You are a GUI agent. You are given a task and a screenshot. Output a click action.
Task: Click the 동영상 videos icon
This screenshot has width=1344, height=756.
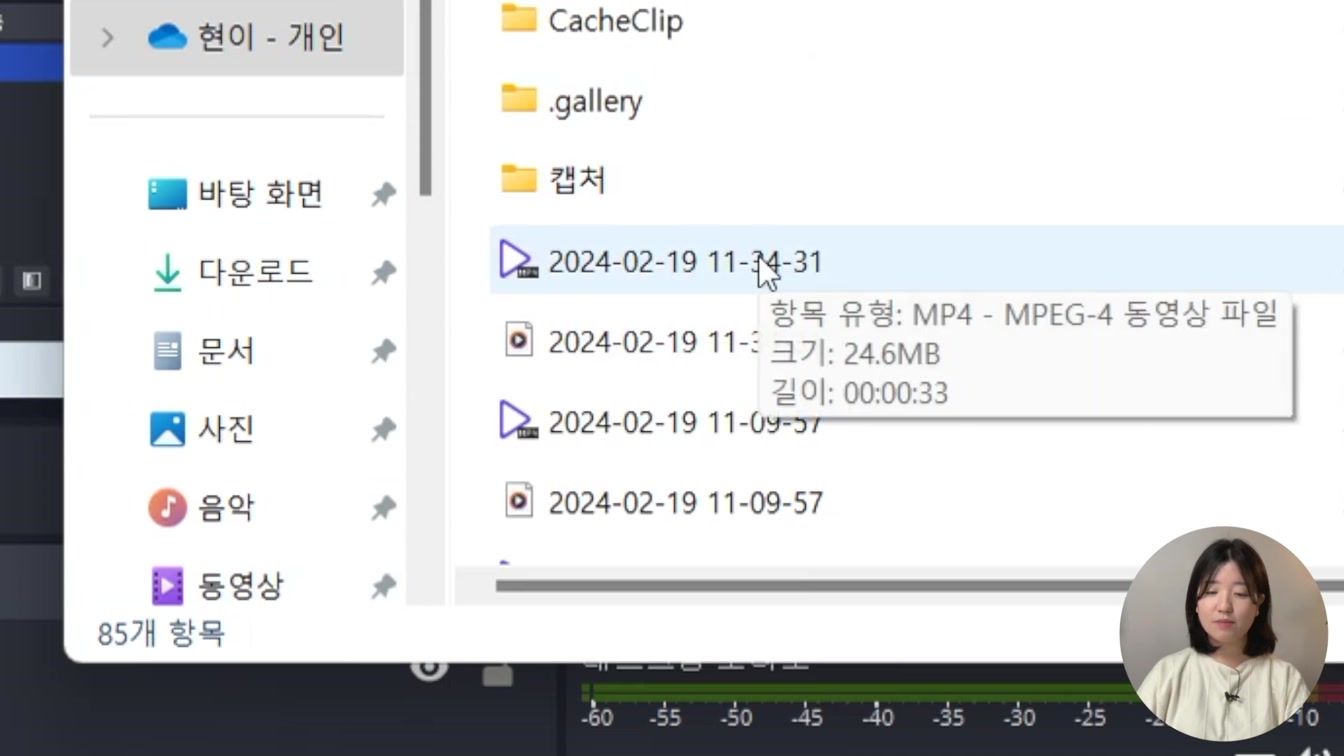167,586
